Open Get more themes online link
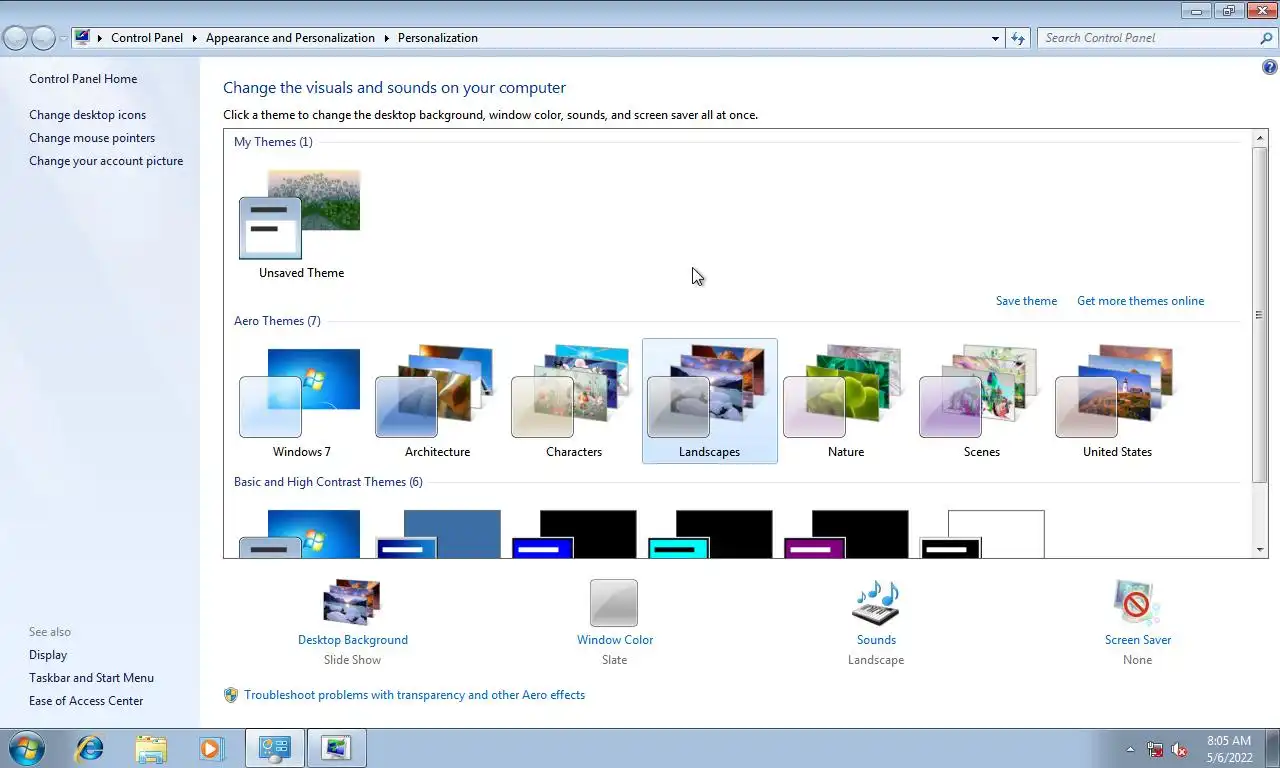1280x768 pixels. [1140, 301]
